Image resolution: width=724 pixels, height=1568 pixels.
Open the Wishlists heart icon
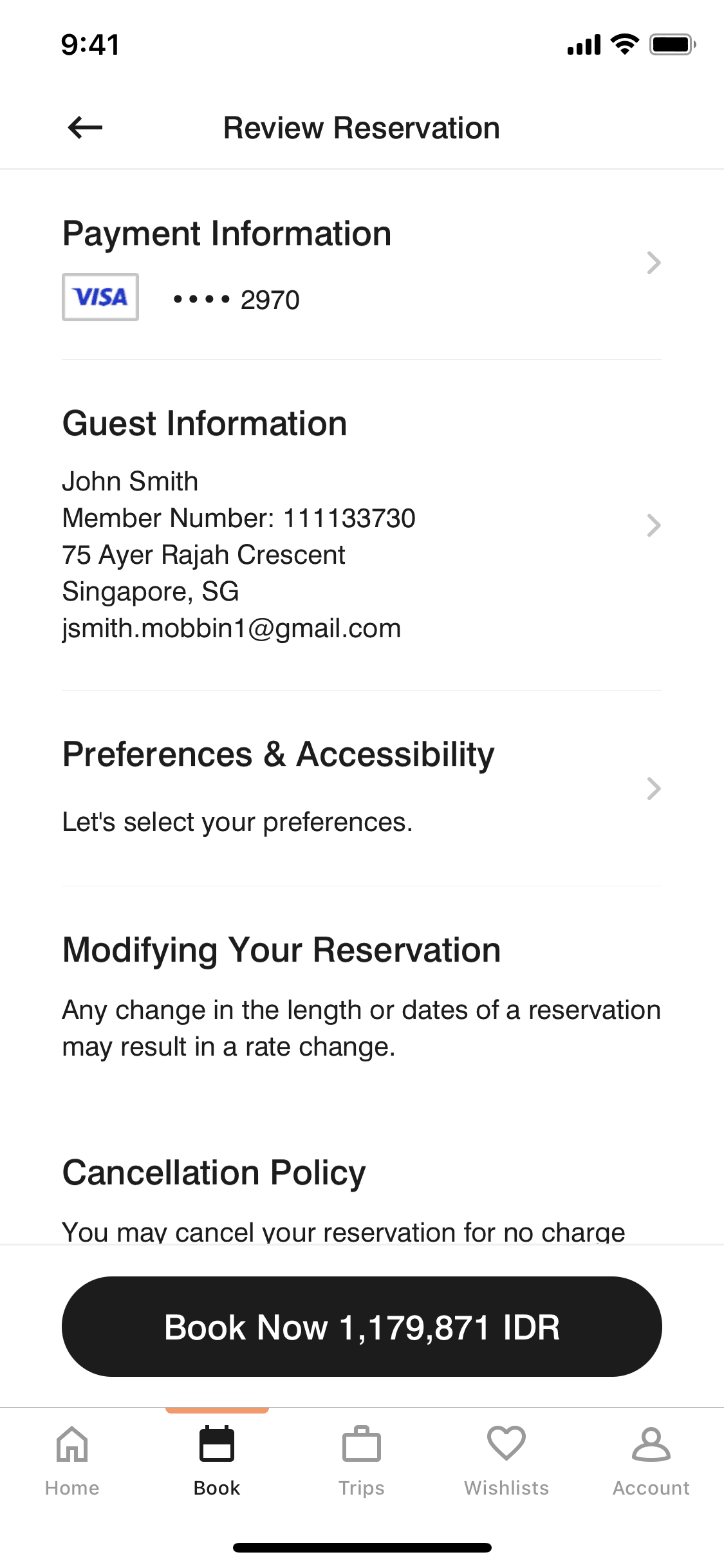pos(506,1443)
